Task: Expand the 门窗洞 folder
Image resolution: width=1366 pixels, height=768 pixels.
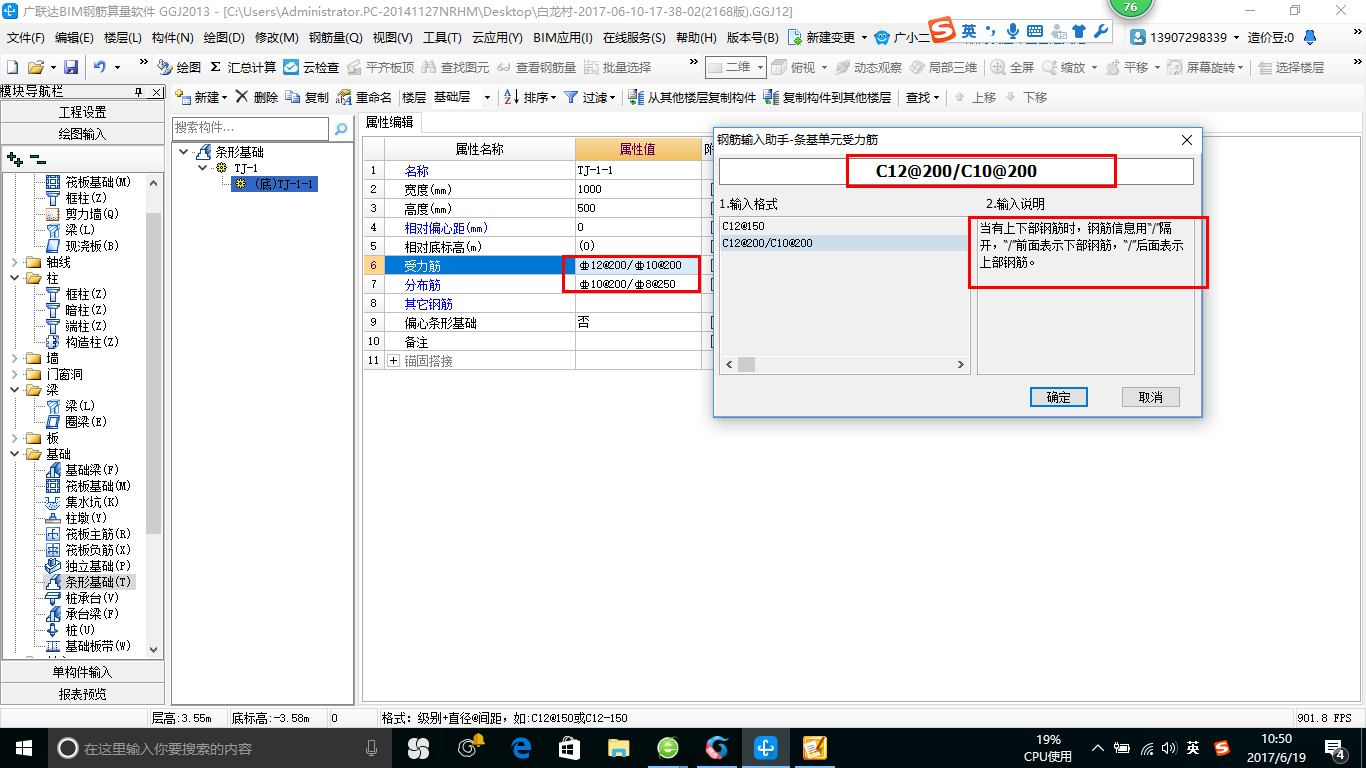Action: coord(14,374)
